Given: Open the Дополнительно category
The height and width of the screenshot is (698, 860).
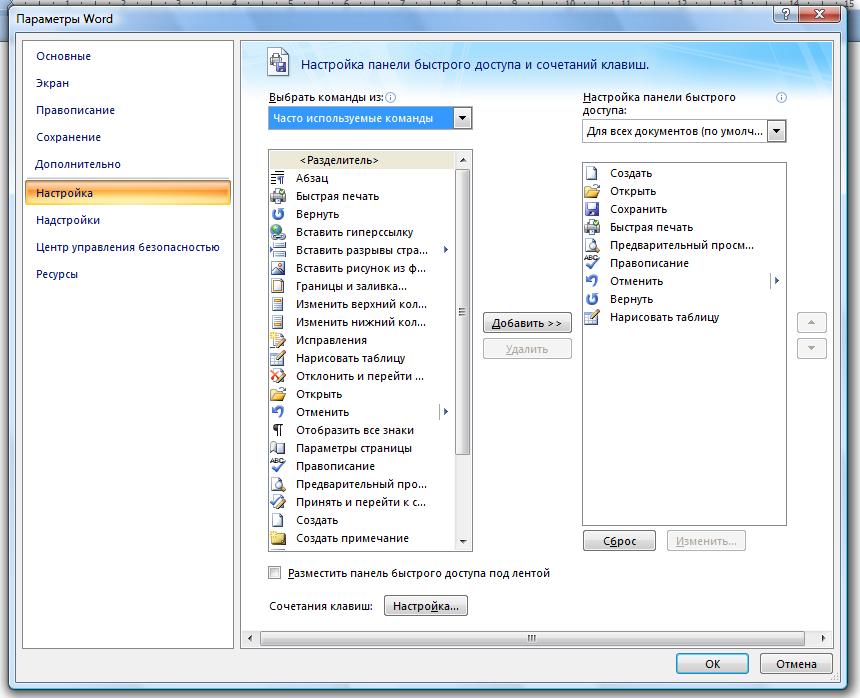Looking at the screenshot, I should pyautogui.click(x=78, y=164).
